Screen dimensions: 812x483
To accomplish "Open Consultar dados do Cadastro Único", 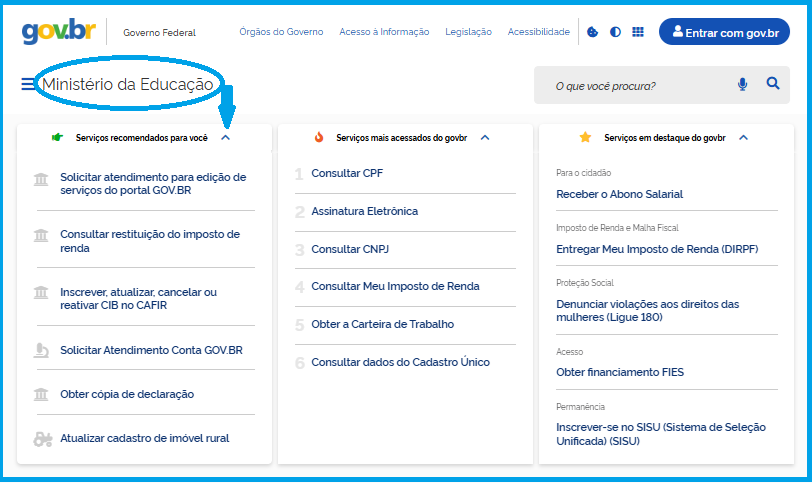I will [x=400, y=362].
